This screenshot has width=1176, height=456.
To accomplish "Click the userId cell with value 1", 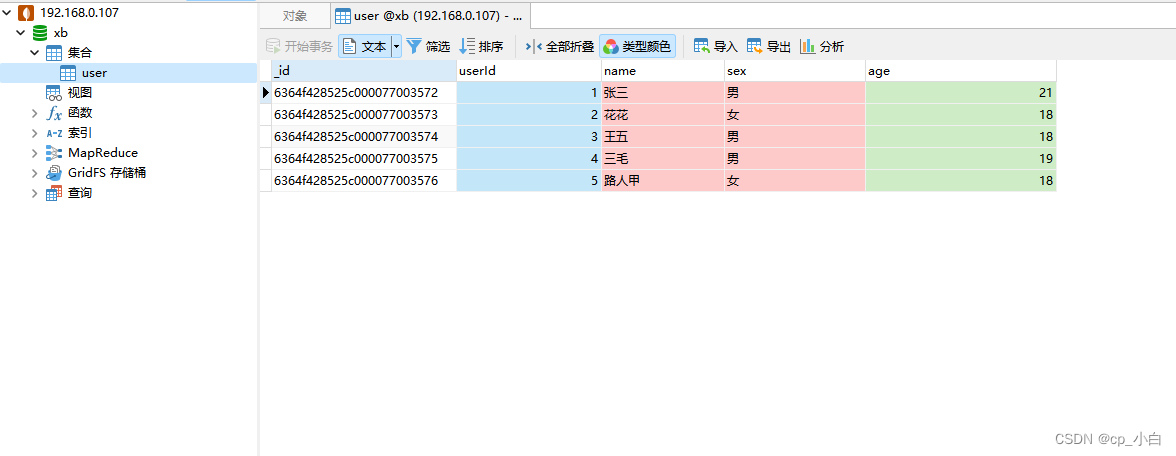I will [x=529, y=93].
